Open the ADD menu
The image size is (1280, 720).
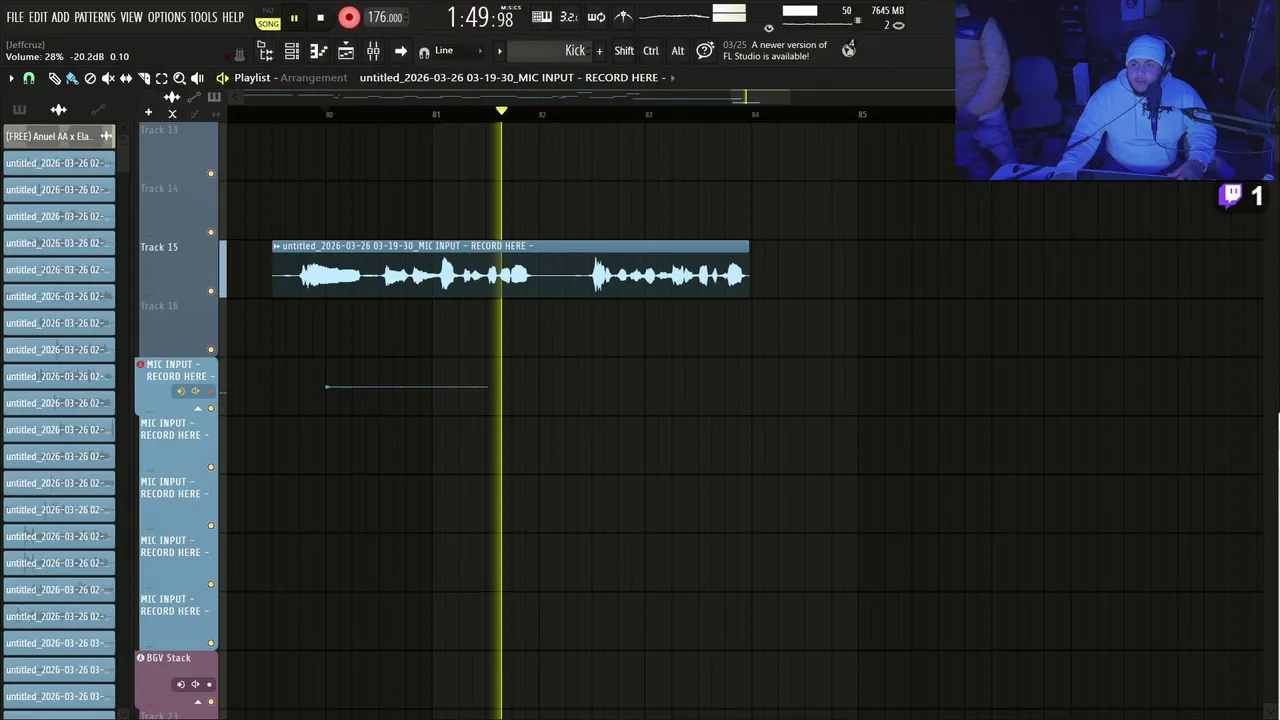pos(61,17)
